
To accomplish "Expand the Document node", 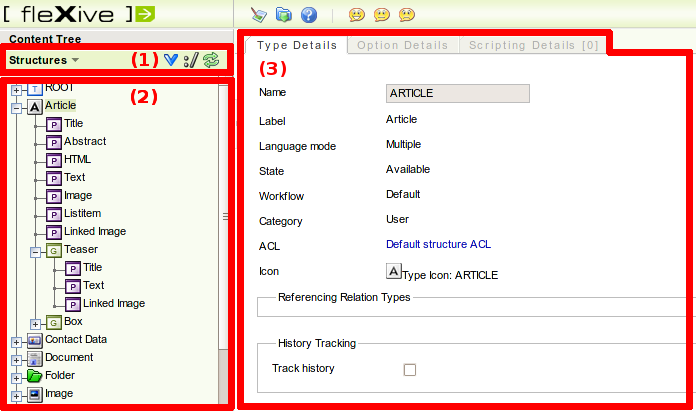I will point(16,360).
